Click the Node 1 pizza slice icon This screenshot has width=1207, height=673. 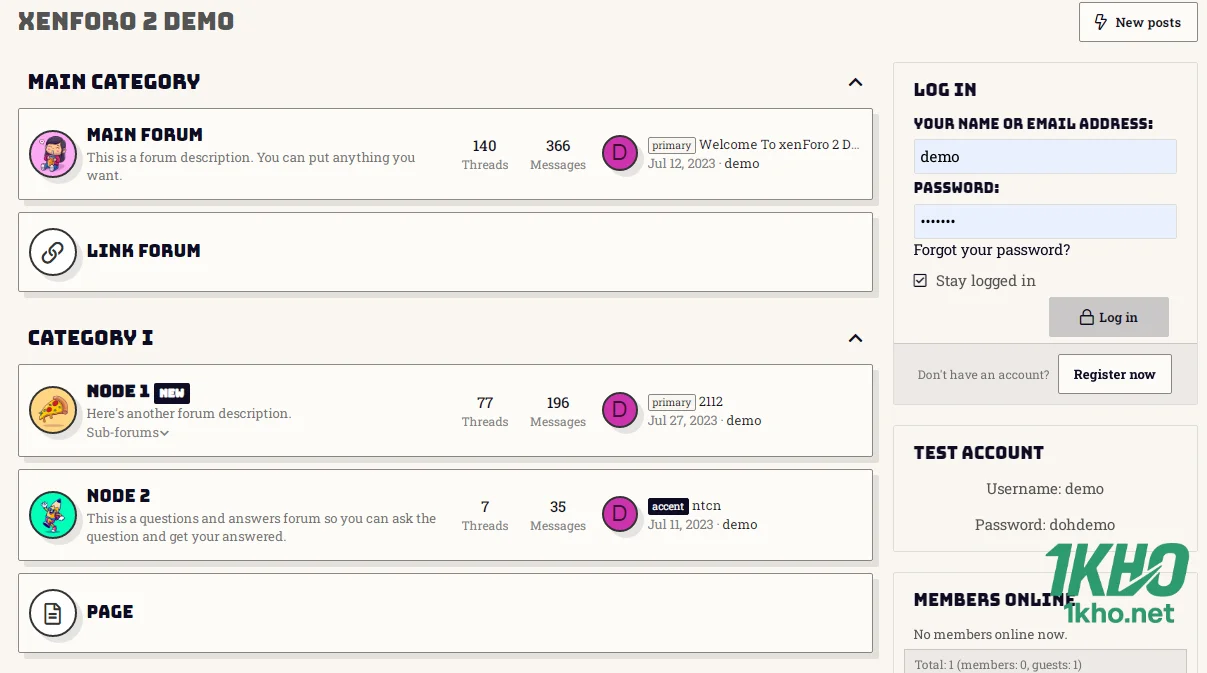point(53,410)
